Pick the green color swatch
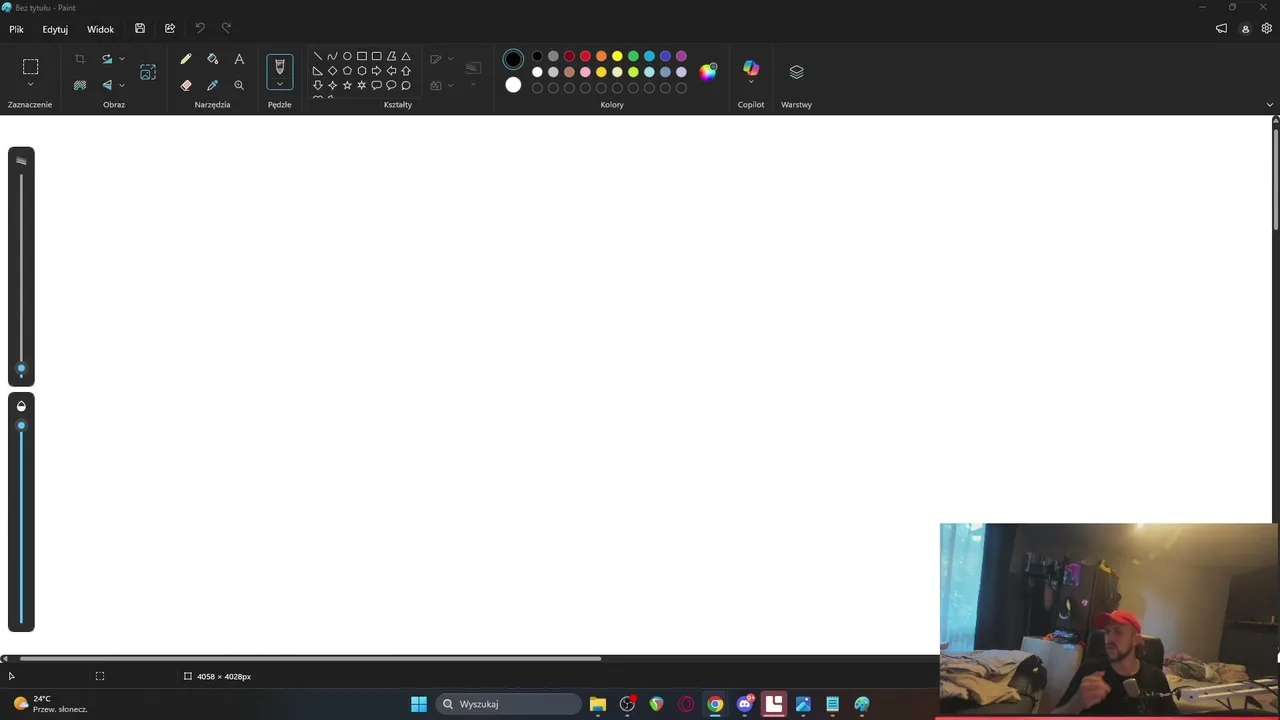This screenshot has height=720, width=1280. coord(633,56)
